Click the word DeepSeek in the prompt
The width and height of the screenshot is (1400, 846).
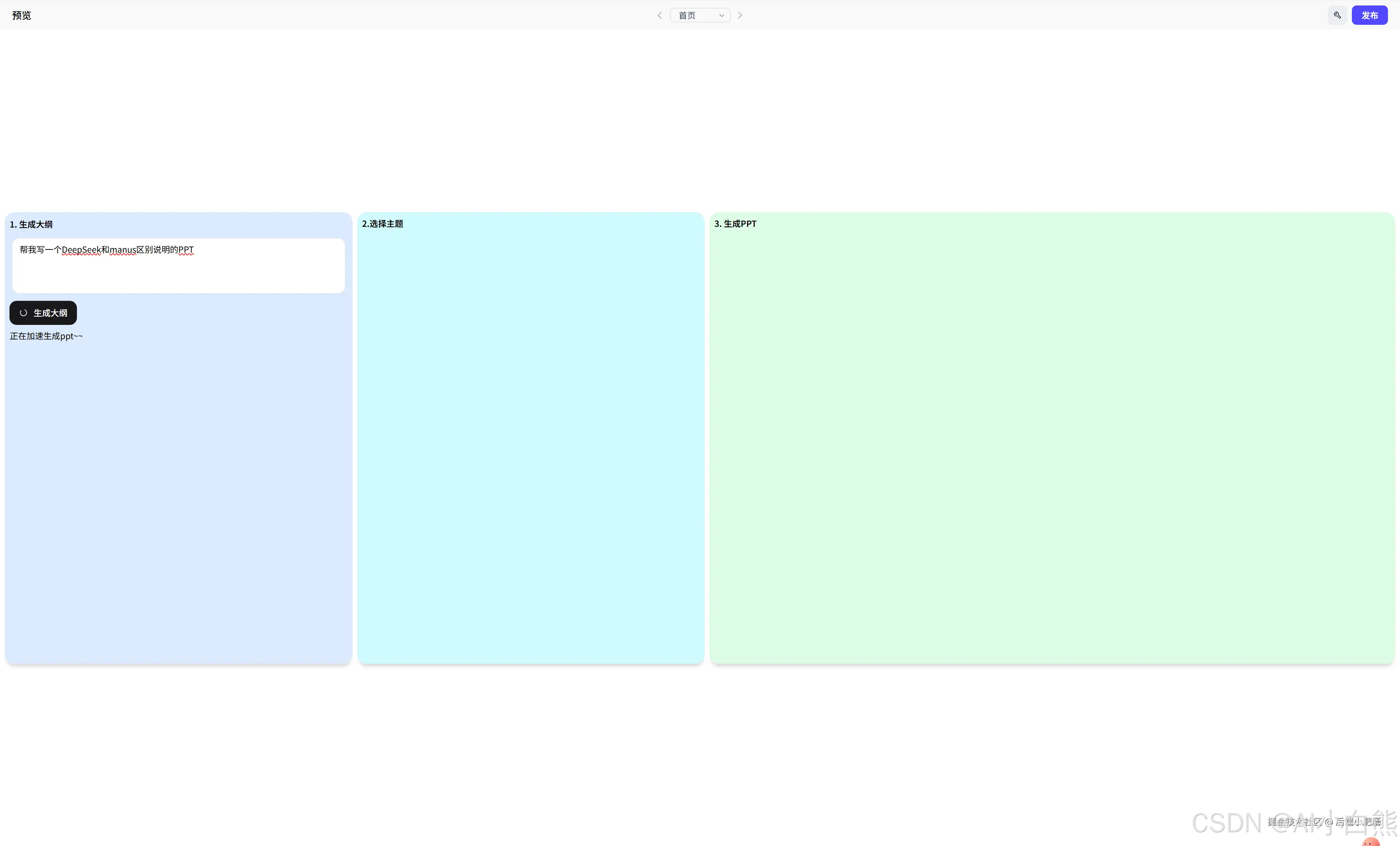tap(81, 250)
